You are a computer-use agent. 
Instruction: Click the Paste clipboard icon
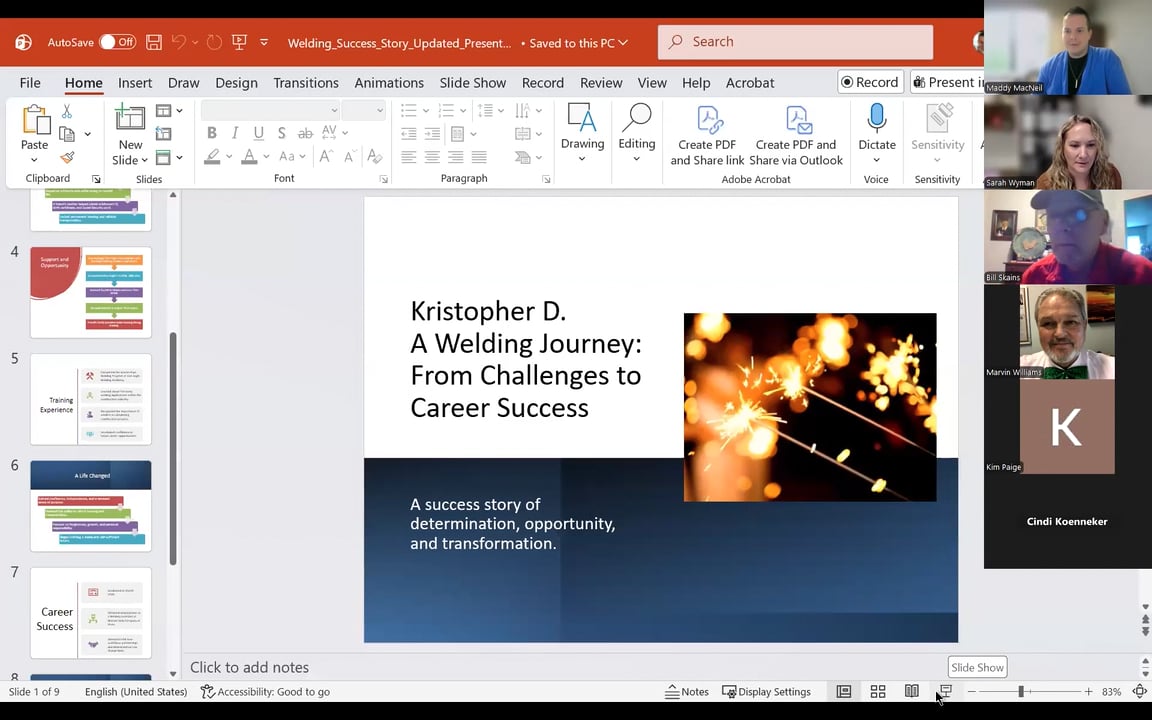(x=35, y=120)
